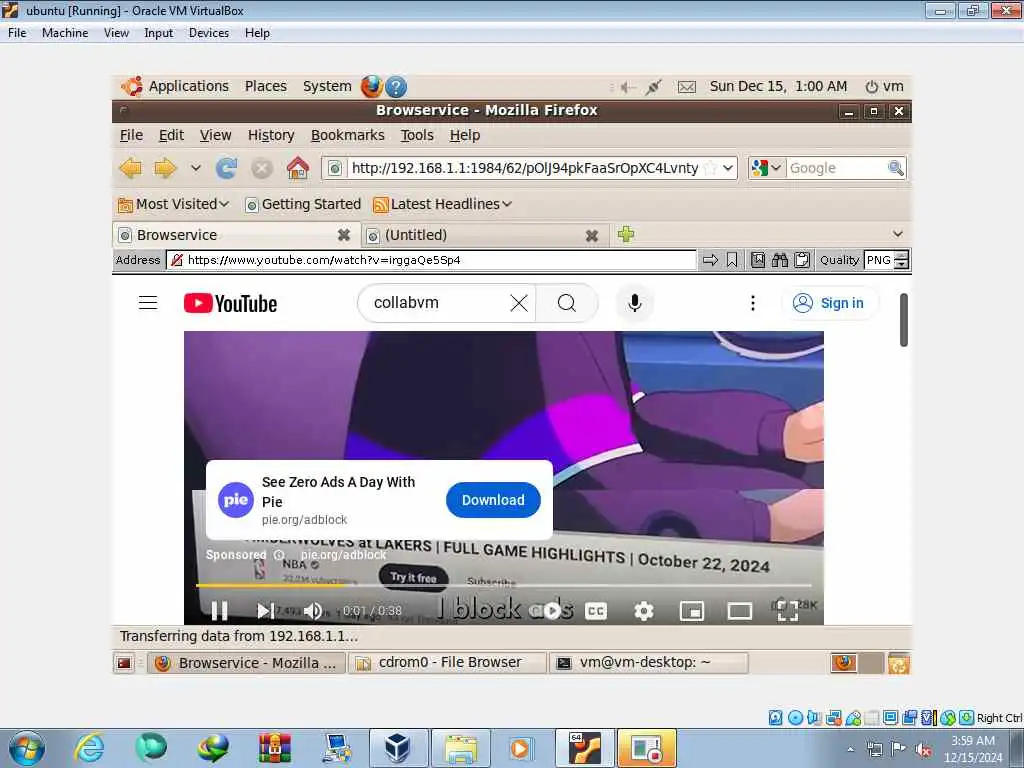1024x768 pixels.
Task: Click the voice search microphone
Action: [x=634, y=303]
